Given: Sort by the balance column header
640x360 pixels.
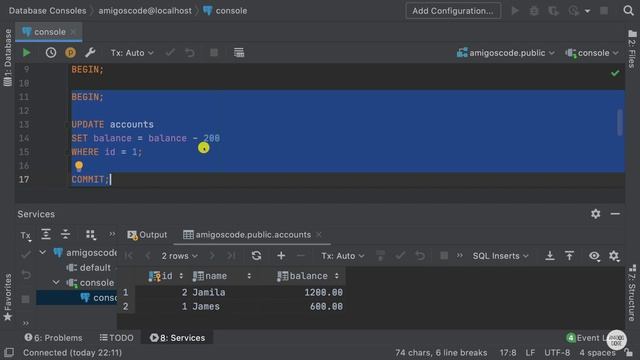Looking at the screenshot, I should [x=308, y=276].
